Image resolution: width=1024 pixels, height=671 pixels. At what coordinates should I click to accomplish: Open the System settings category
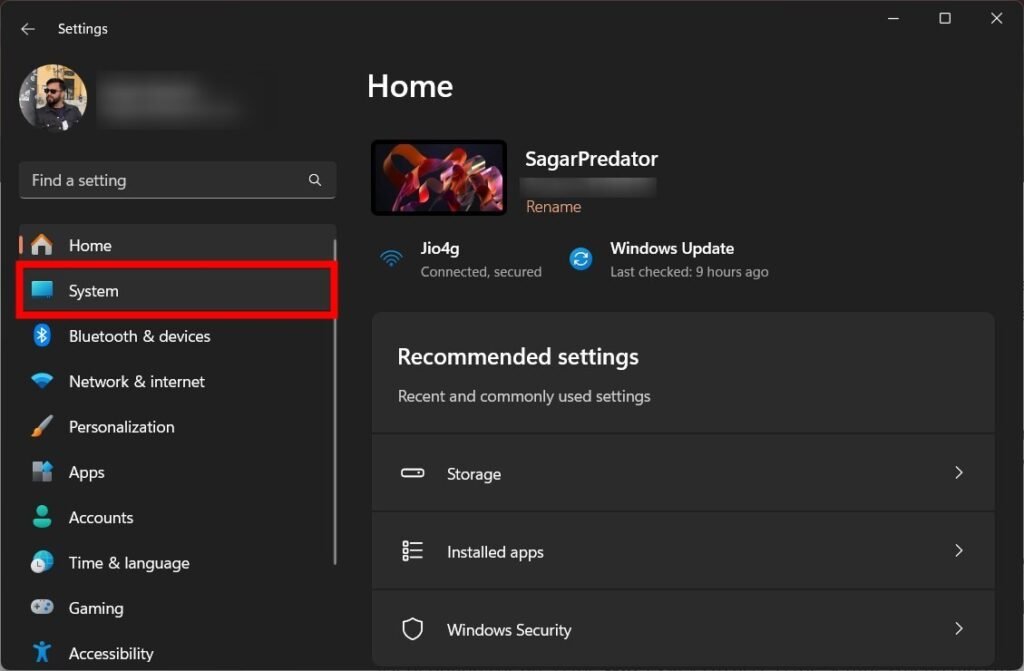pos(178,291)
